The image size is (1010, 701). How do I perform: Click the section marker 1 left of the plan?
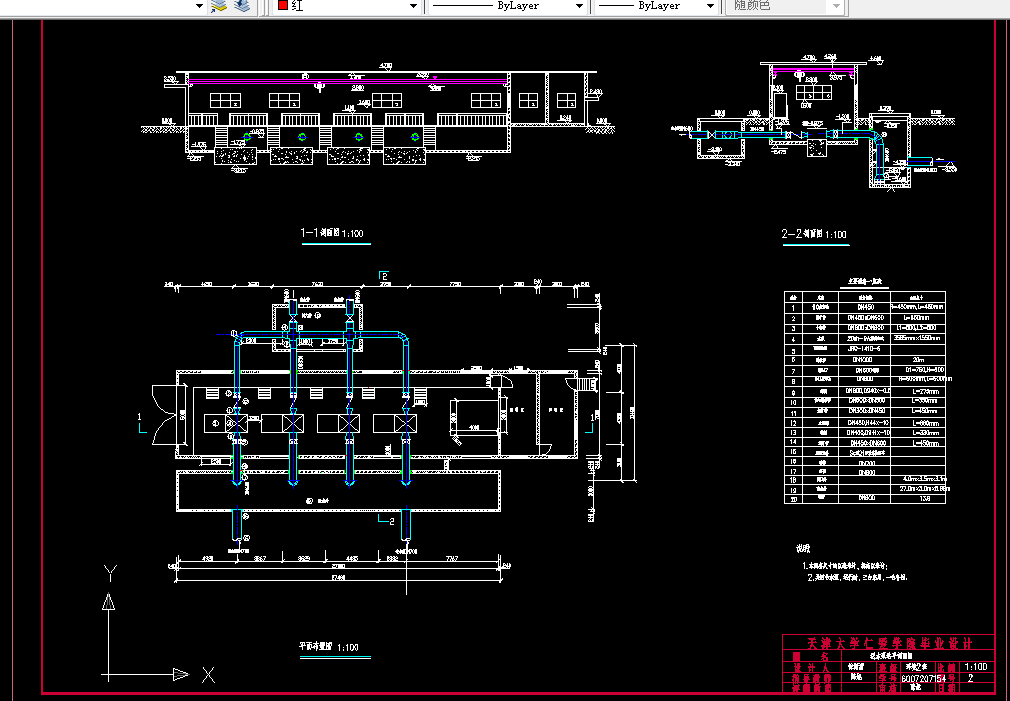click(140, 417)
